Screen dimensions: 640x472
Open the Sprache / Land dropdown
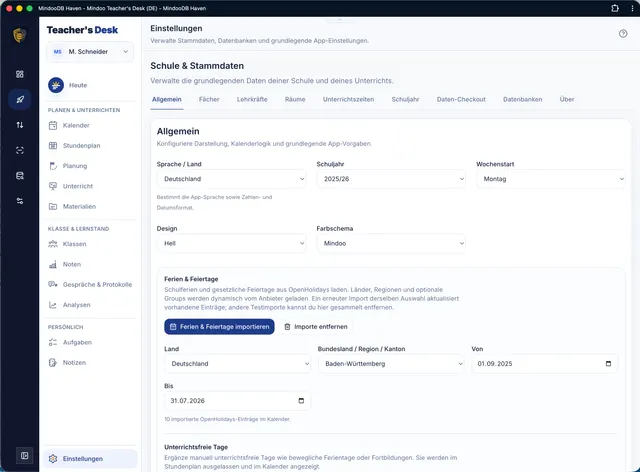231,179
